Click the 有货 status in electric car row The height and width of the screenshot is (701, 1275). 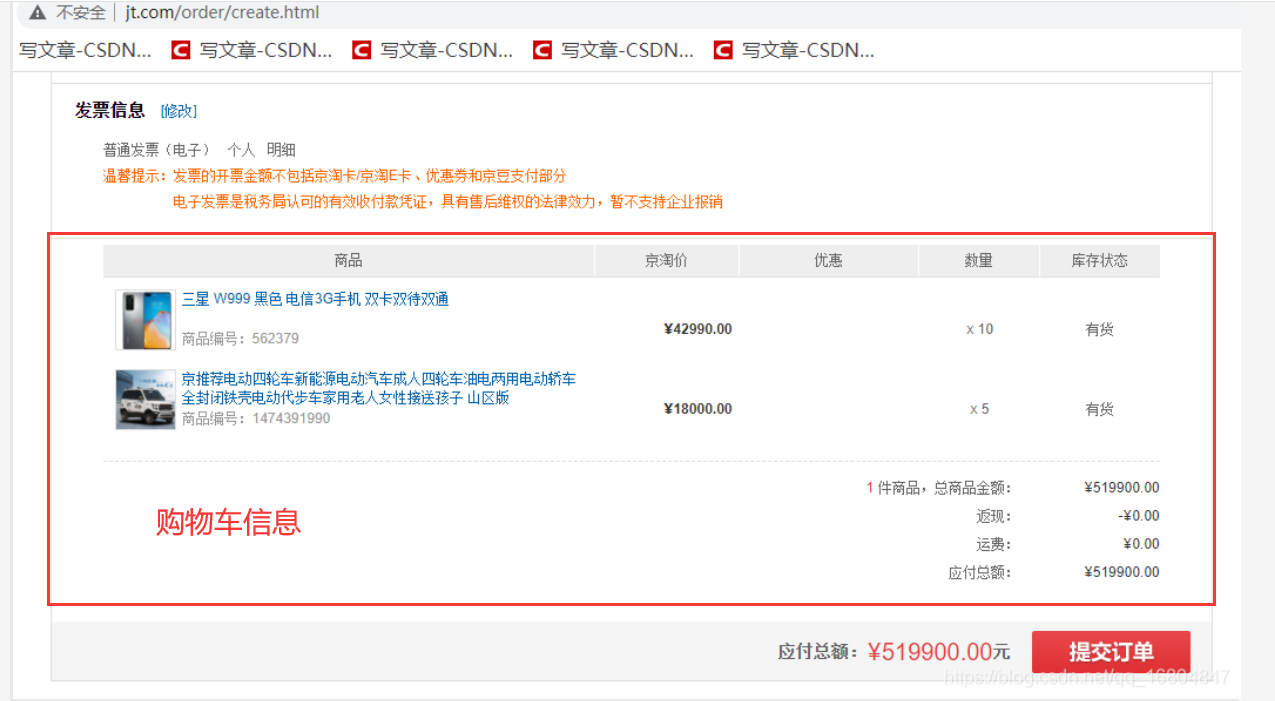[1100, 409]
